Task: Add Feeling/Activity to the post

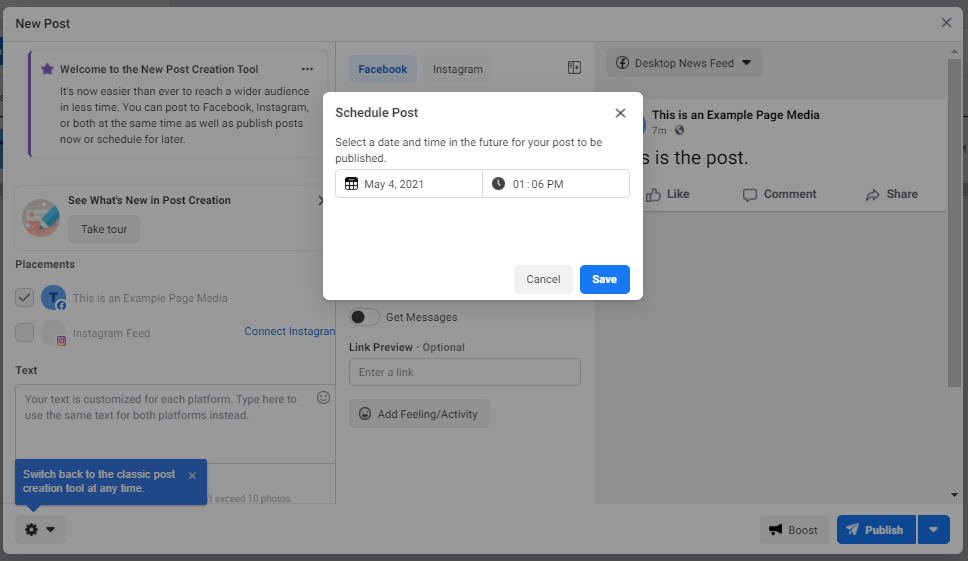Action: [x=419, y=414]
